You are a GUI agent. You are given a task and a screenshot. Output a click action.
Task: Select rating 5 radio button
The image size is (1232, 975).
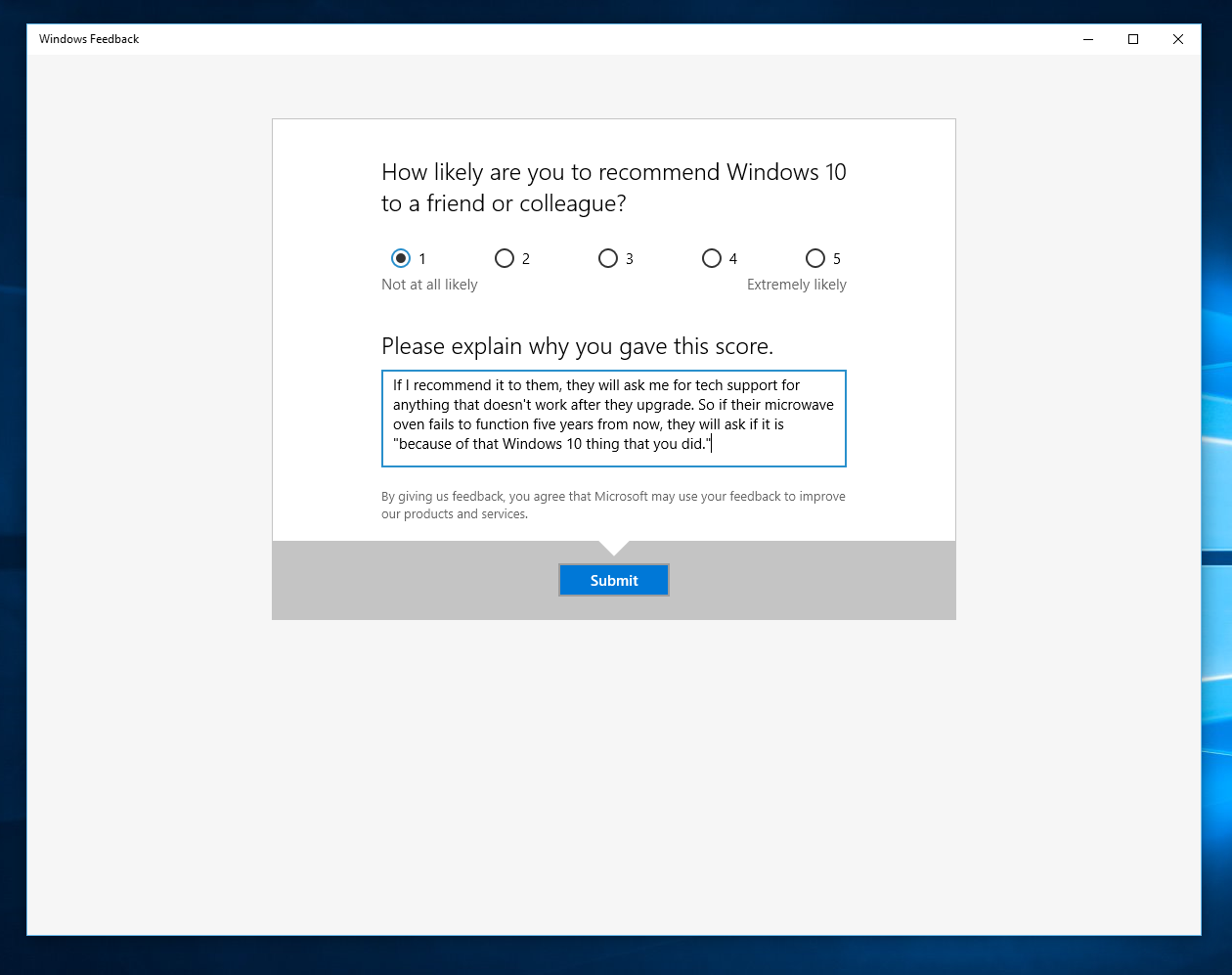click(815, 258)
